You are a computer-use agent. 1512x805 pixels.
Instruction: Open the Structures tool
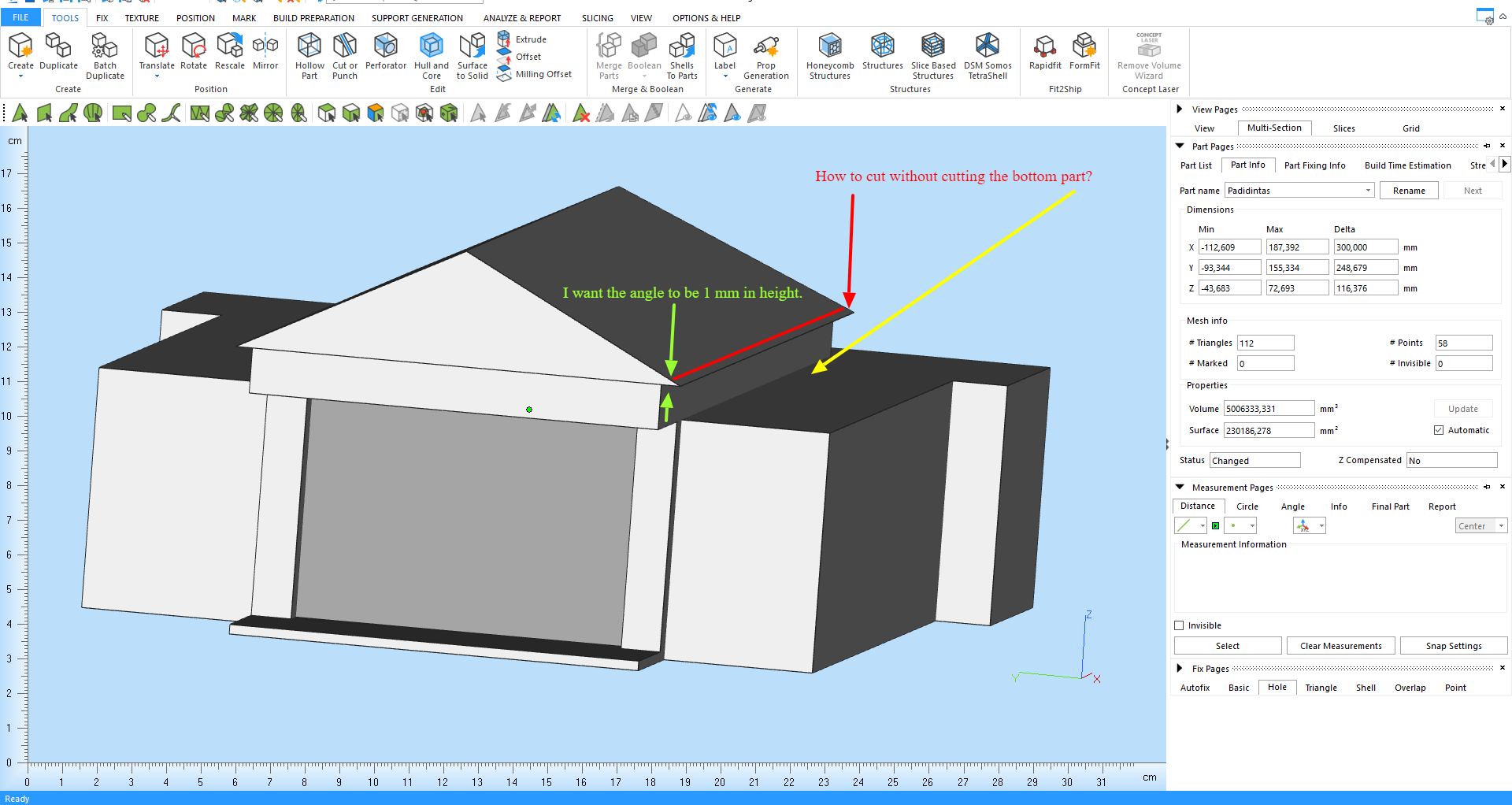[883, 52]
